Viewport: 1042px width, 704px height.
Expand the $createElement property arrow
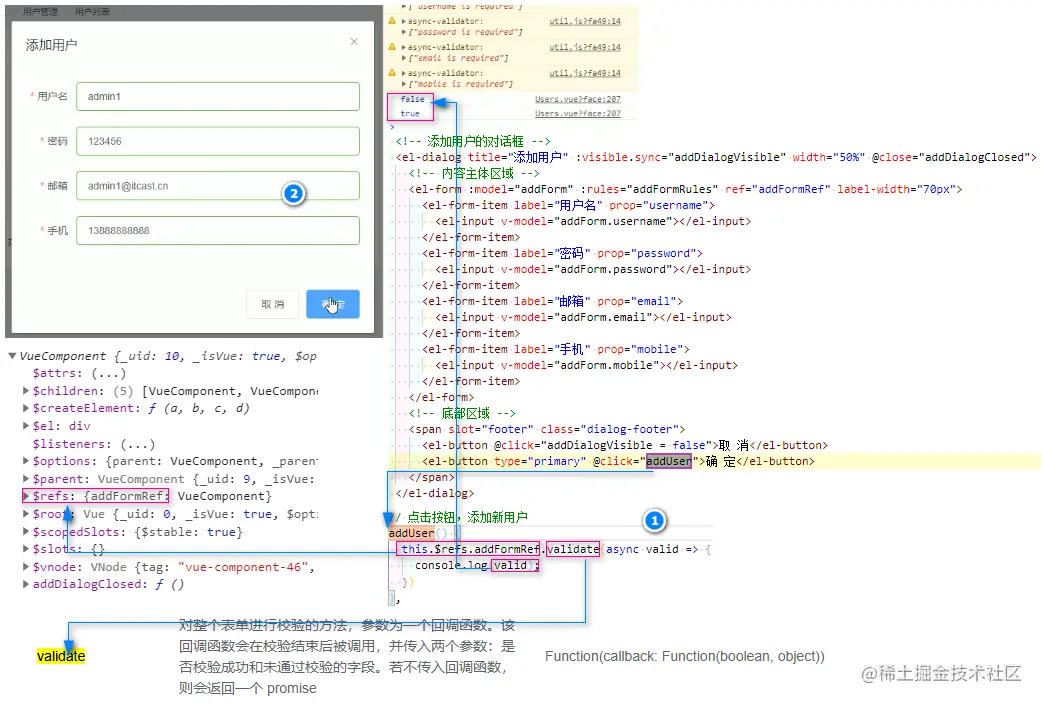[26, 408]
